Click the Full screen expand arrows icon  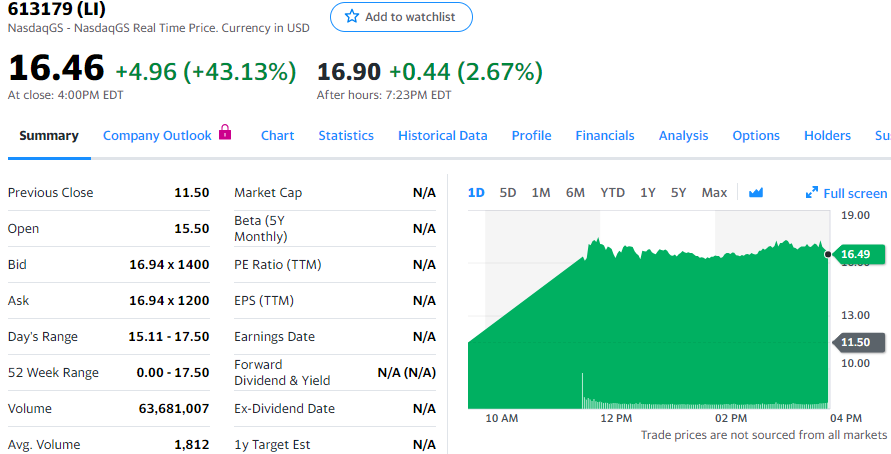click(811, 193)
